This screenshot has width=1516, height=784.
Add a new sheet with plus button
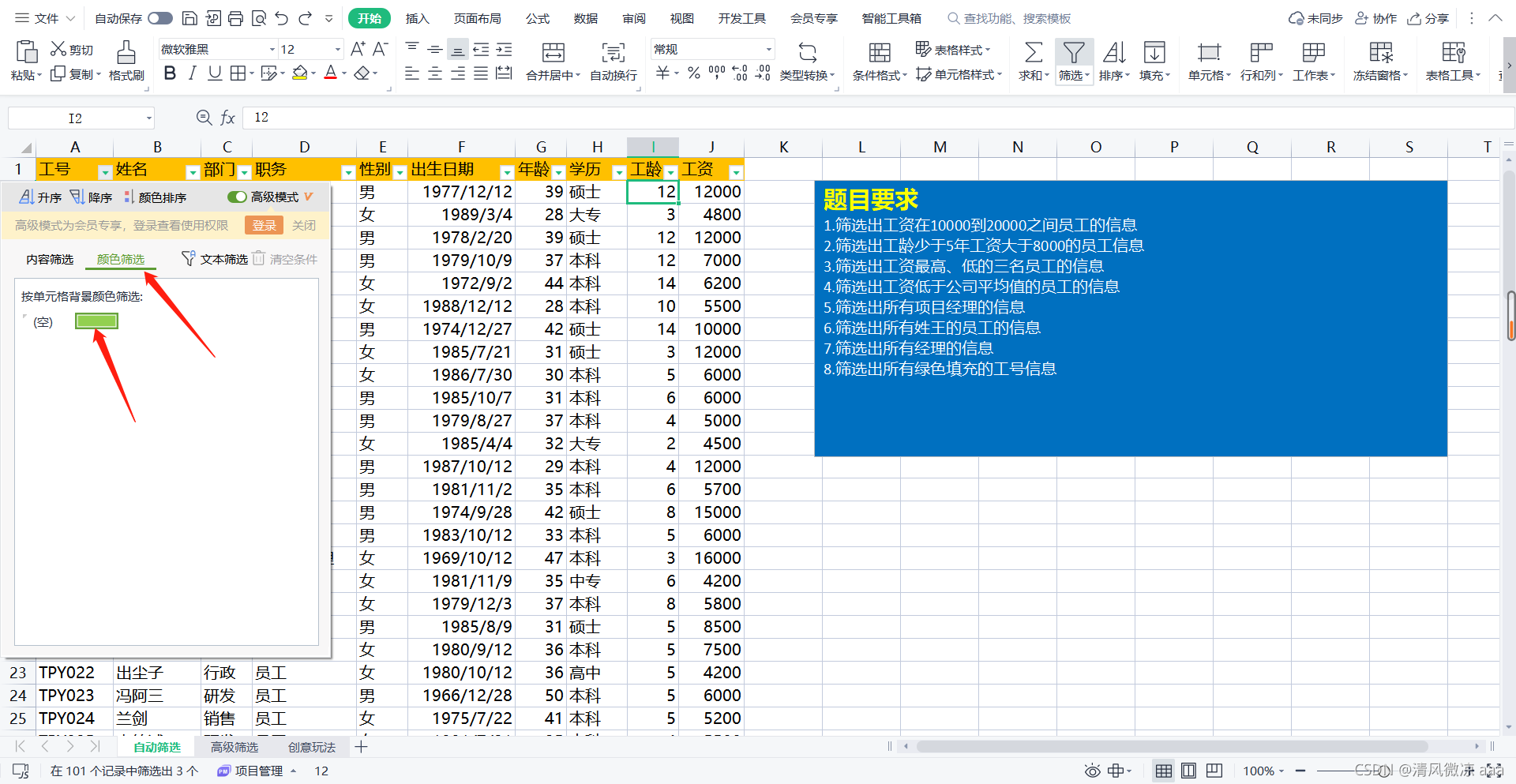361,747
